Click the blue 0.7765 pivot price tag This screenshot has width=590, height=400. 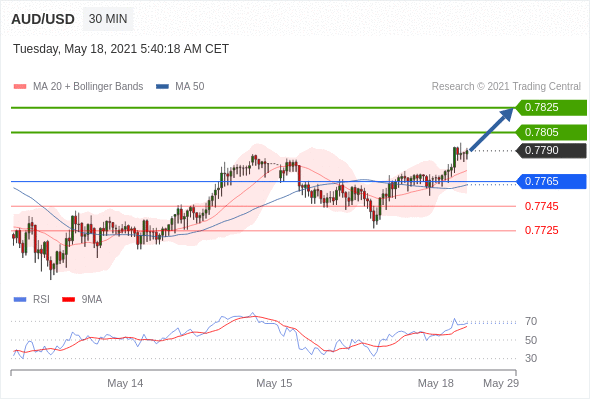pyautogui.click(x=551, y=181)
